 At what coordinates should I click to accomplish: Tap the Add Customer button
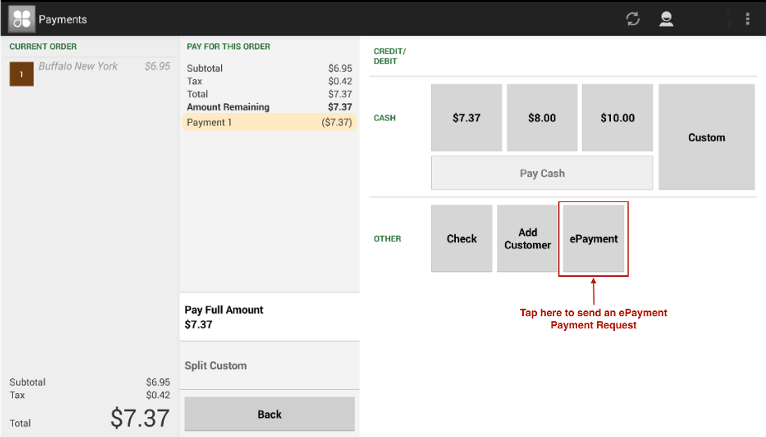coord(527,239)
